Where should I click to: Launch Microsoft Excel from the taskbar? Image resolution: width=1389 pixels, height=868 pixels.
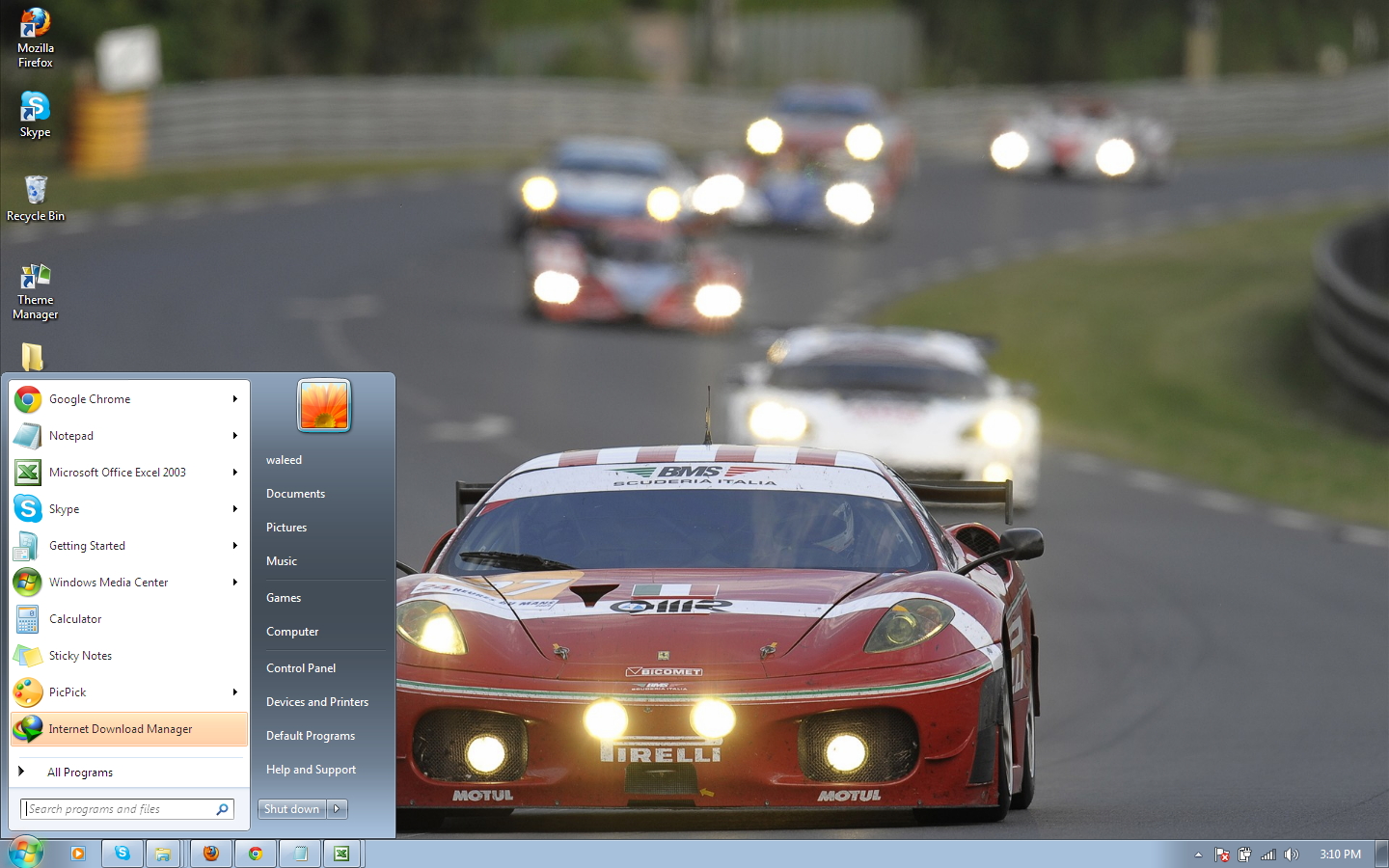342,853
